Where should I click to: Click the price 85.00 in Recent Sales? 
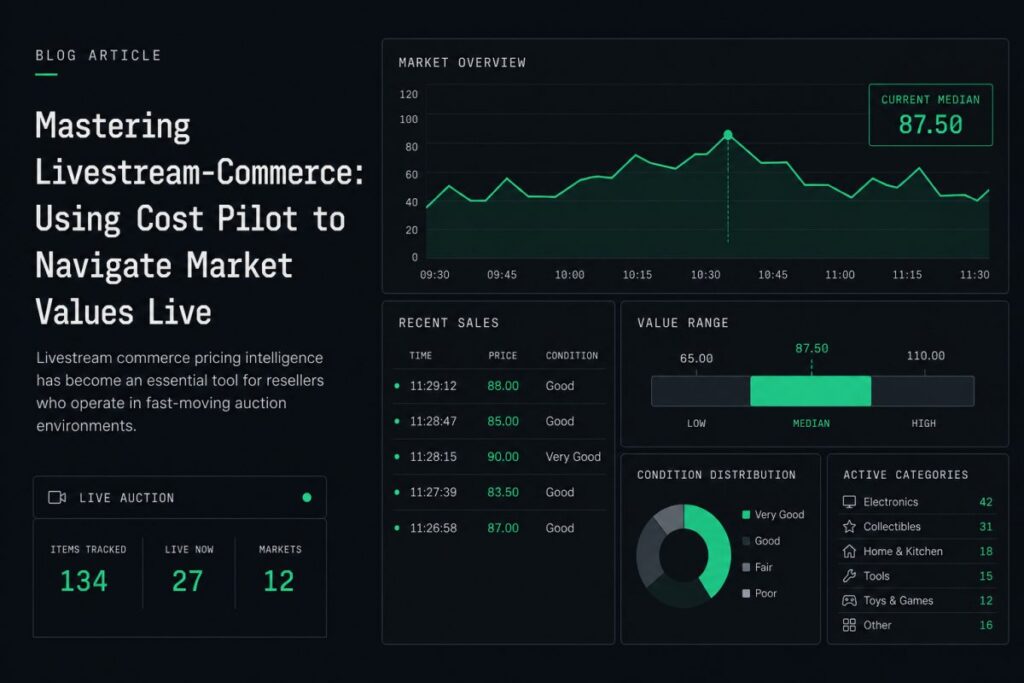pyautogui.click(x=503, y=421)
